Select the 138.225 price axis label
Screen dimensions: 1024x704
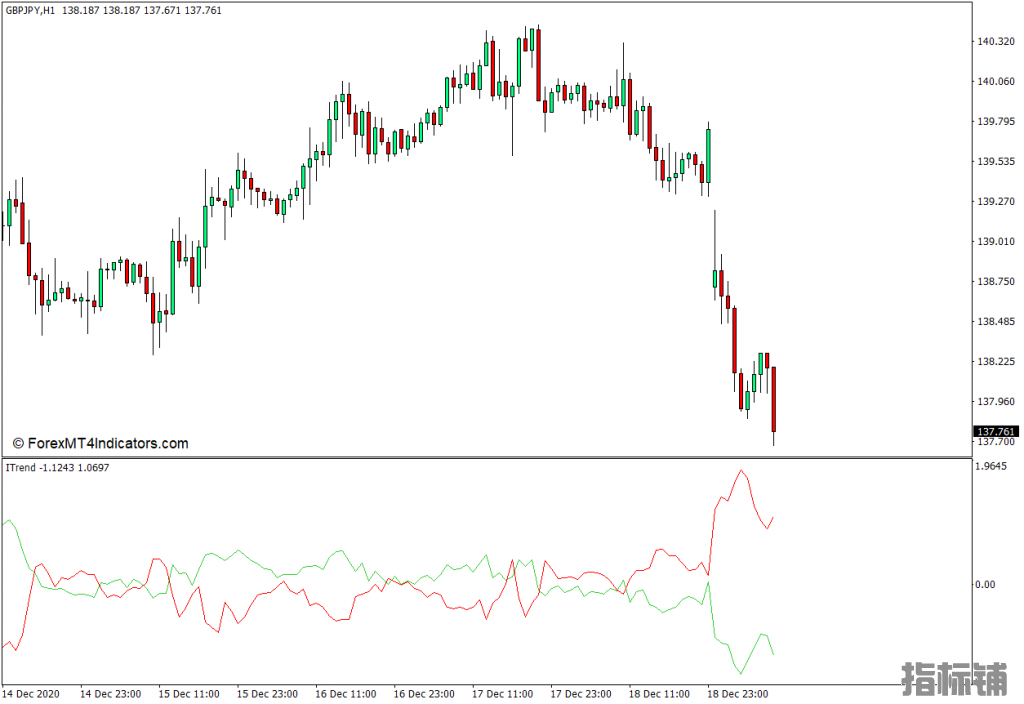tap(996, 362)
